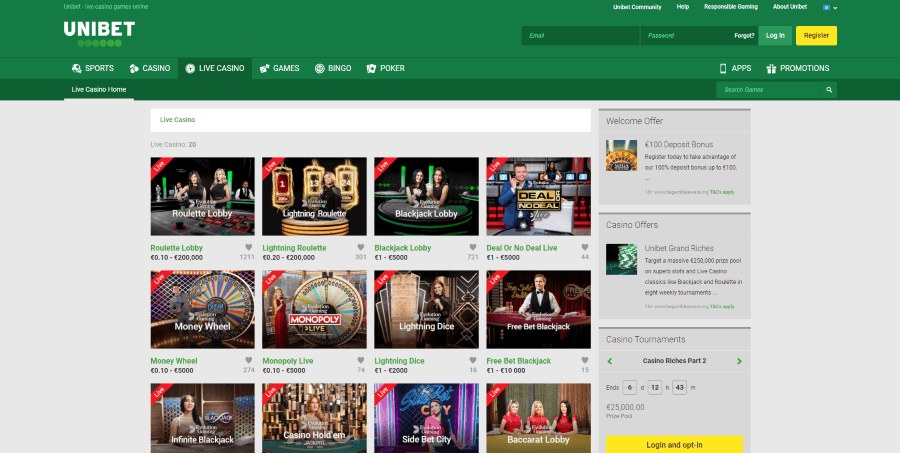Favorite Monopoly Live with heart icon
Image resolution: width=900 pixels, height=453 pixels.
360,361
